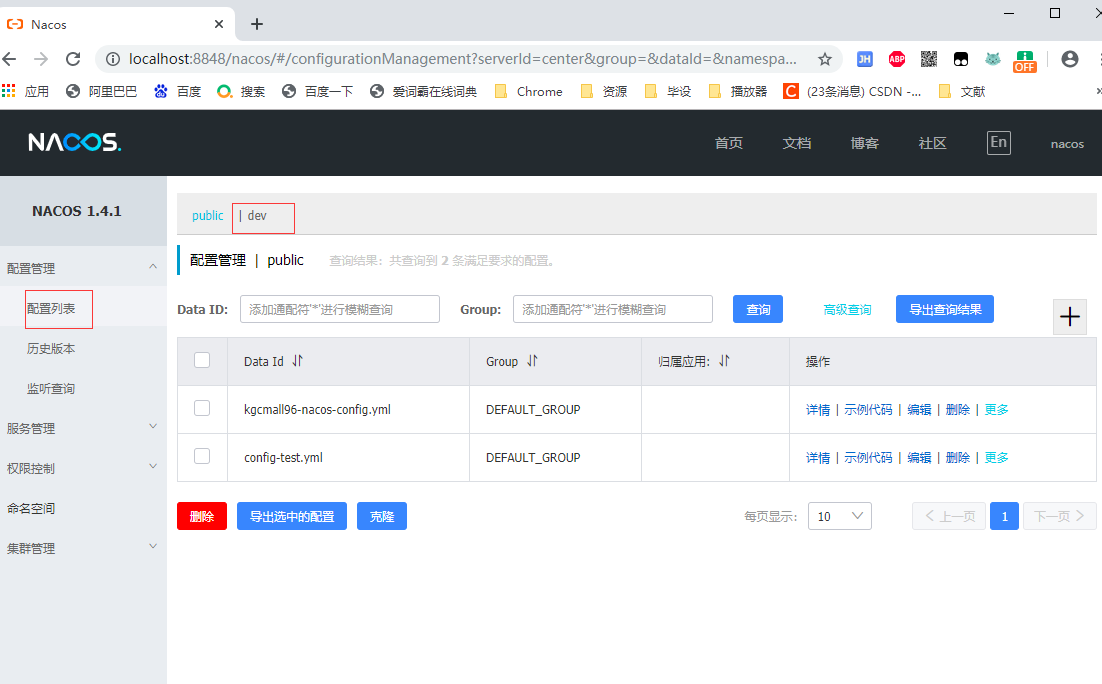Go to 文档 in top navigation
1102x684 pixels.
[x=797, y=143]
